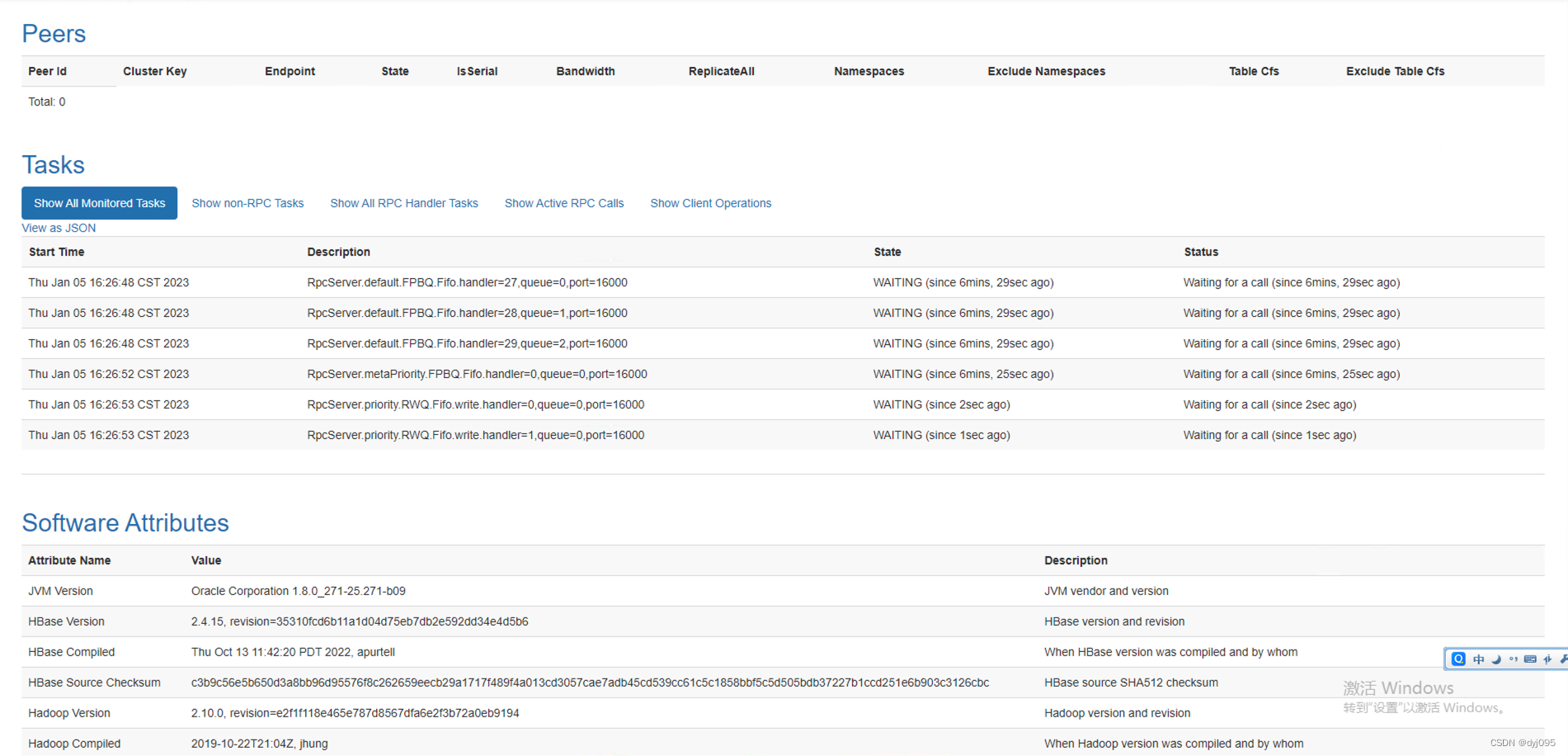Click the Start Time column header
1568x756 pixels.
tap(56, 252)
